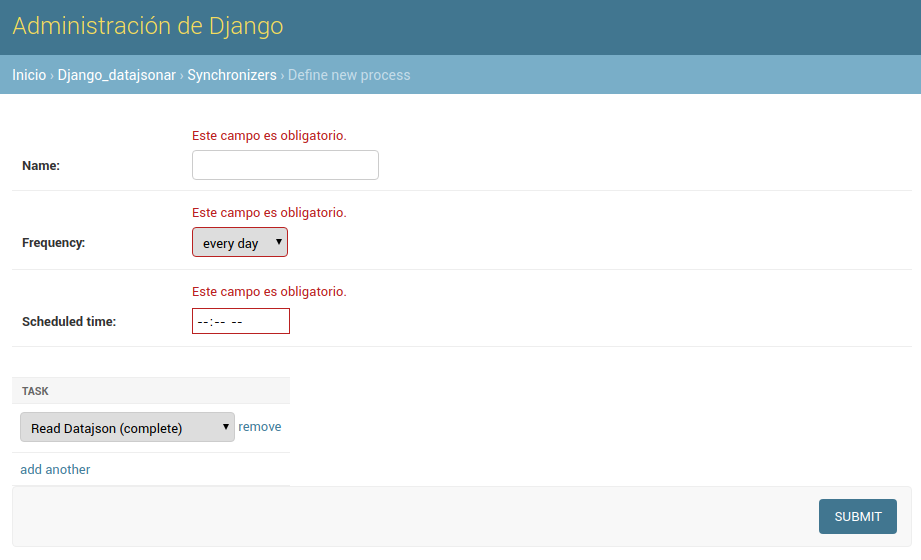This screenshot has width=921, height=560.
Task: Select the required-field error above Frequency
Action: click(x=269, y=213)
